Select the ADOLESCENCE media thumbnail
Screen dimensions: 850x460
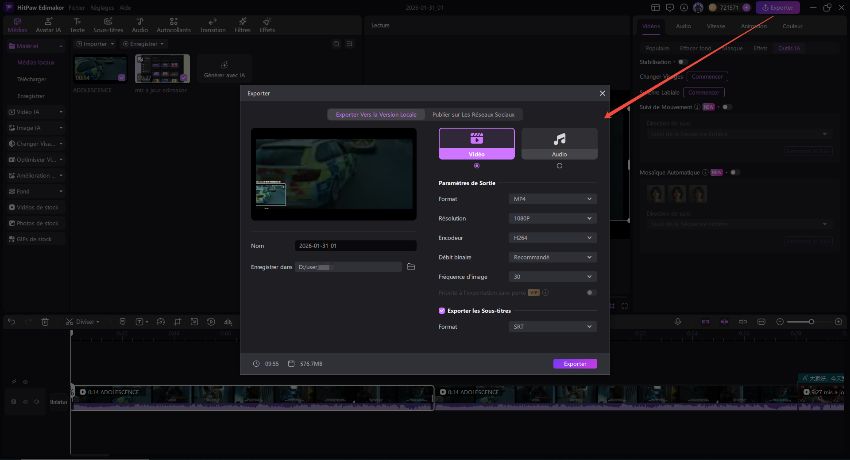[100, 68]
